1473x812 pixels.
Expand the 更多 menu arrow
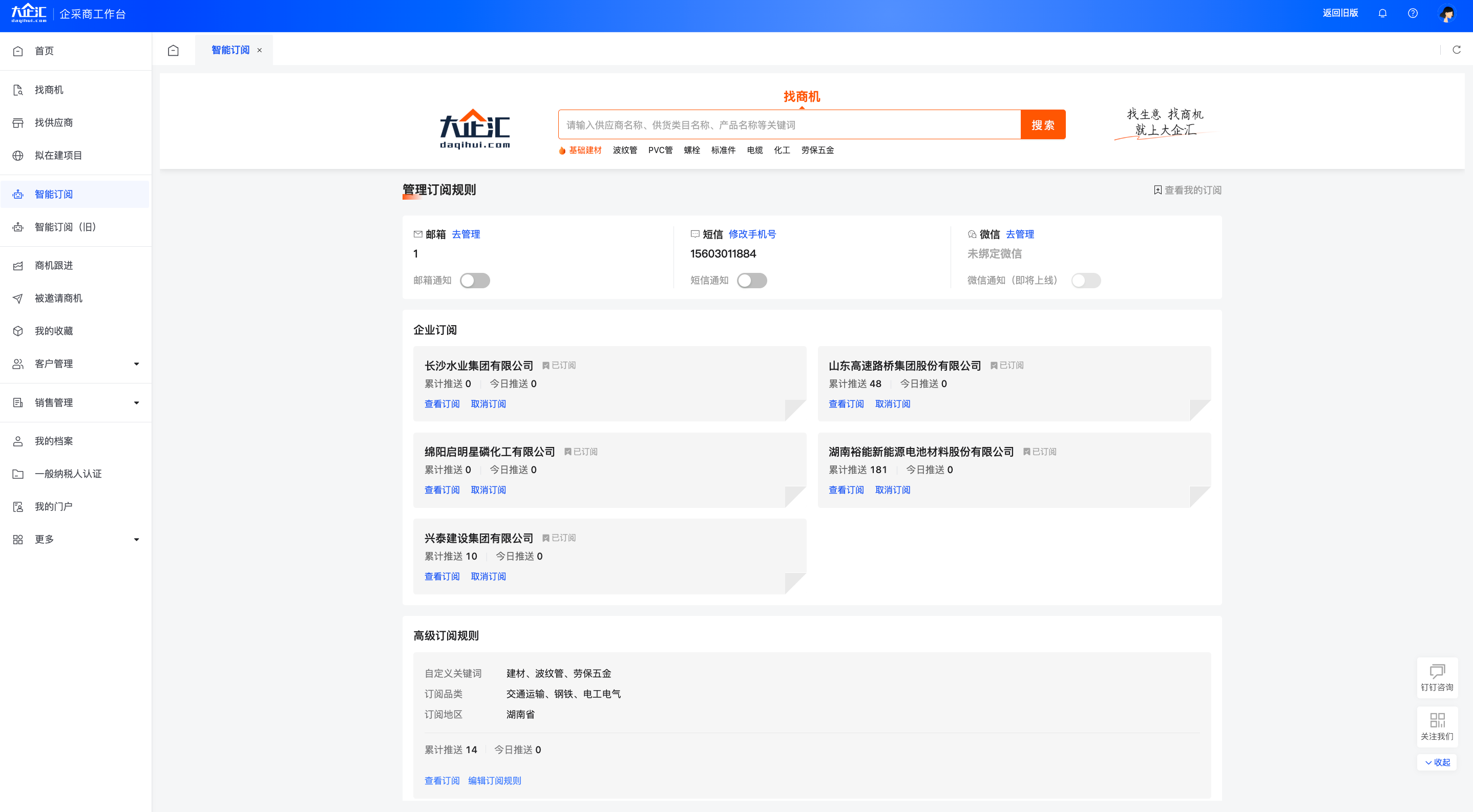tap(136, 540)
